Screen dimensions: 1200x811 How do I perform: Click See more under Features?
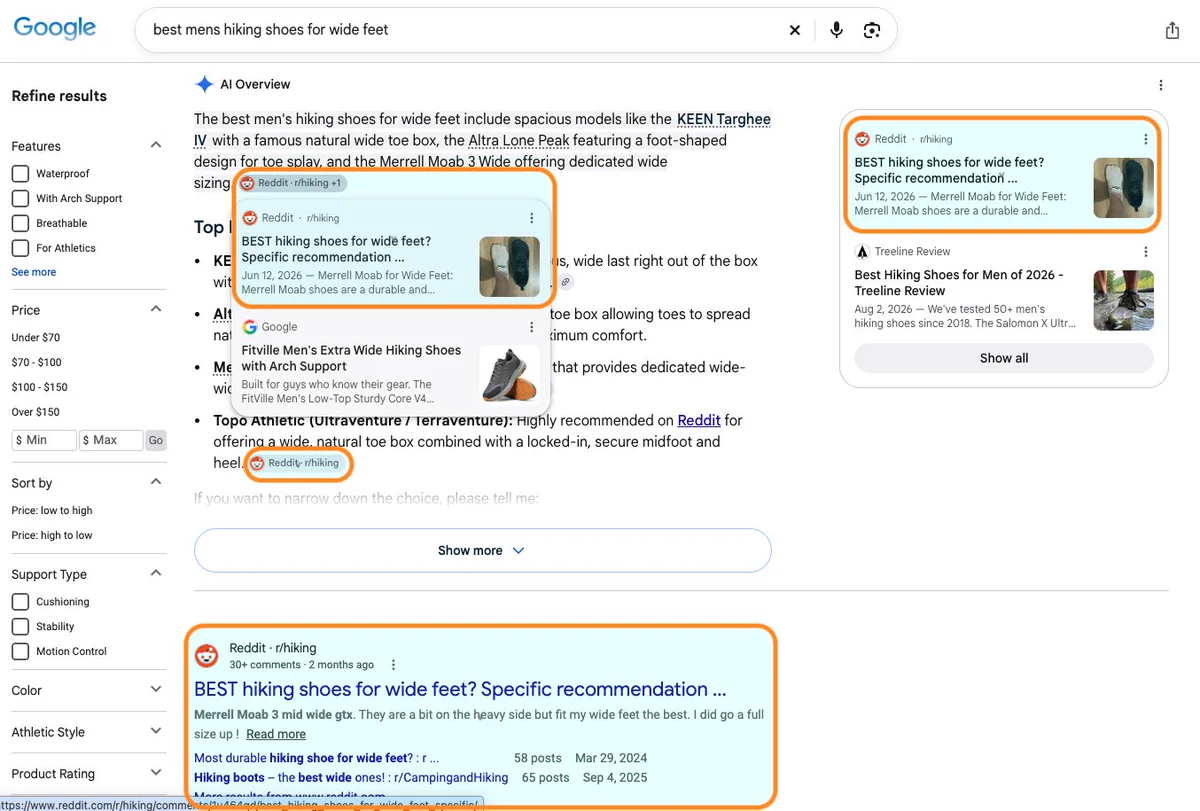click(x=34, y=272)
